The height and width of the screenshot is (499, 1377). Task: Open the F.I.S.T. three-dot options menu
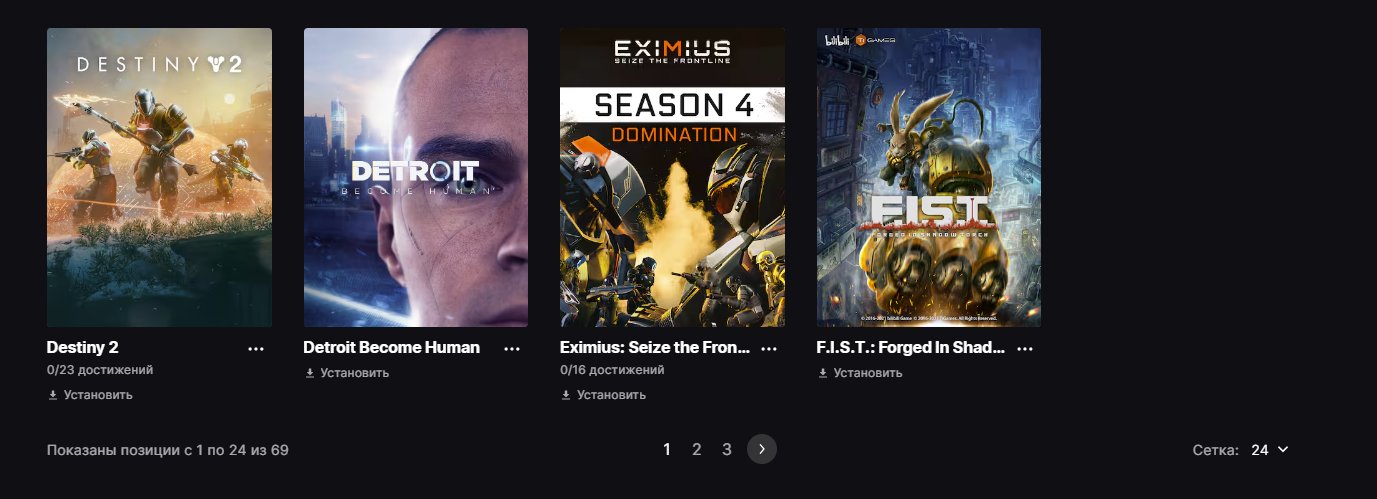[1025, 349]
